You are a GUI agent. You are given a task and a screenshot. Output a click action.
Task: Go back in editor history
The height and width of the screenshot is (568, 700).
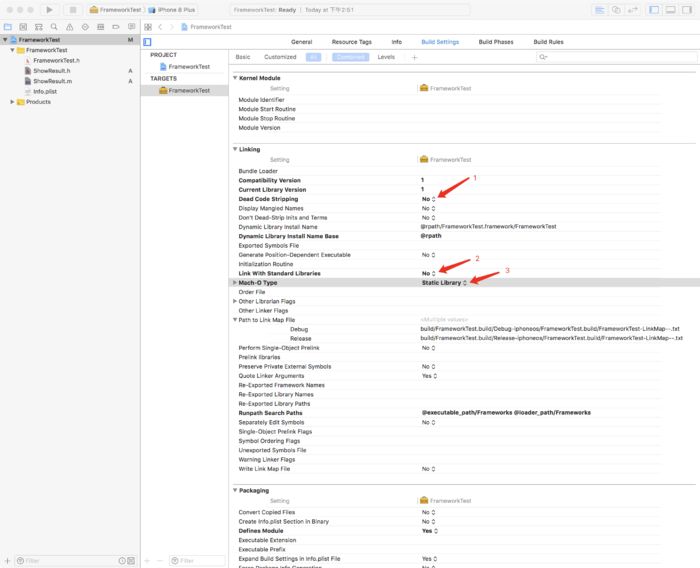(x=160, y=27)
